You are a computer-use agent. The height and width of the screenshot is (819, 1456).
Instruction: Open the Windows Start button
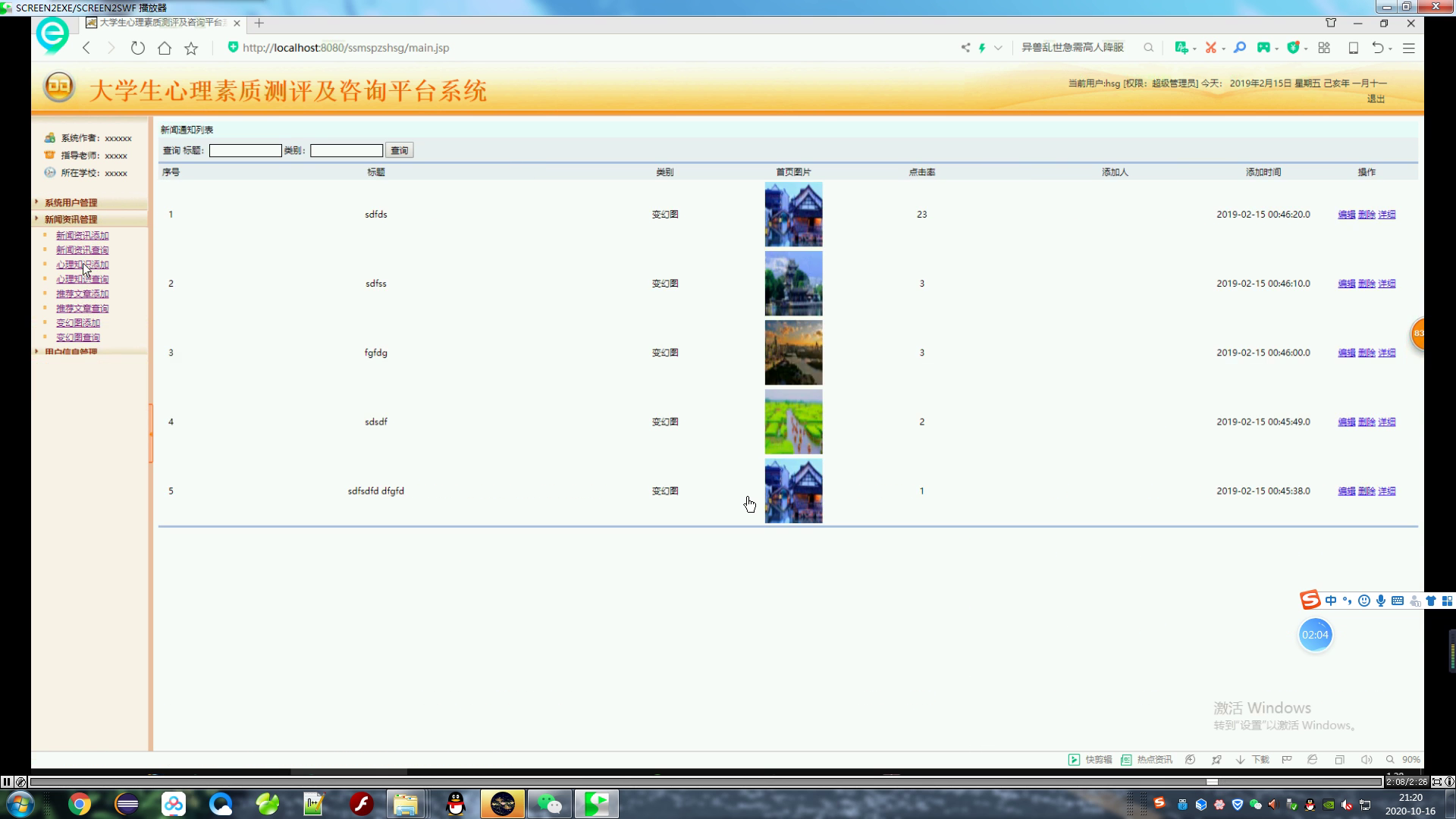coord(19,803)
